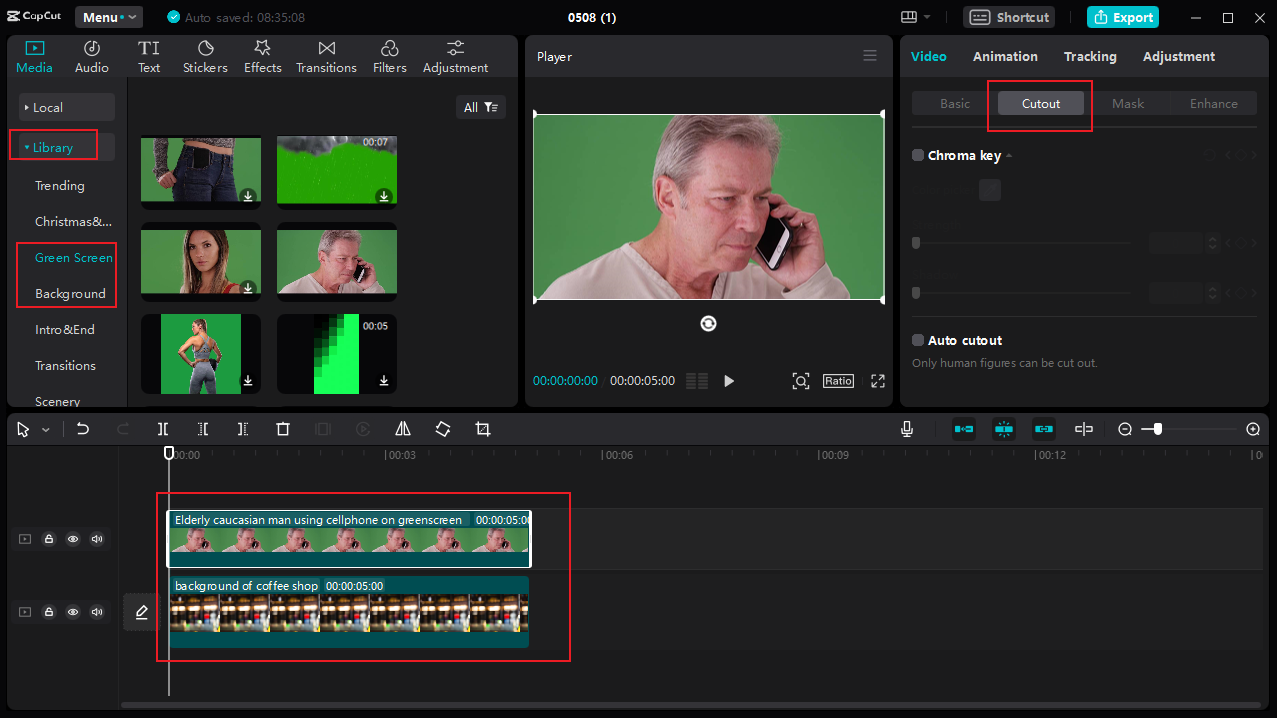Select the Trending category
This screenshot has width=1277, height=718.
point(60,186)
